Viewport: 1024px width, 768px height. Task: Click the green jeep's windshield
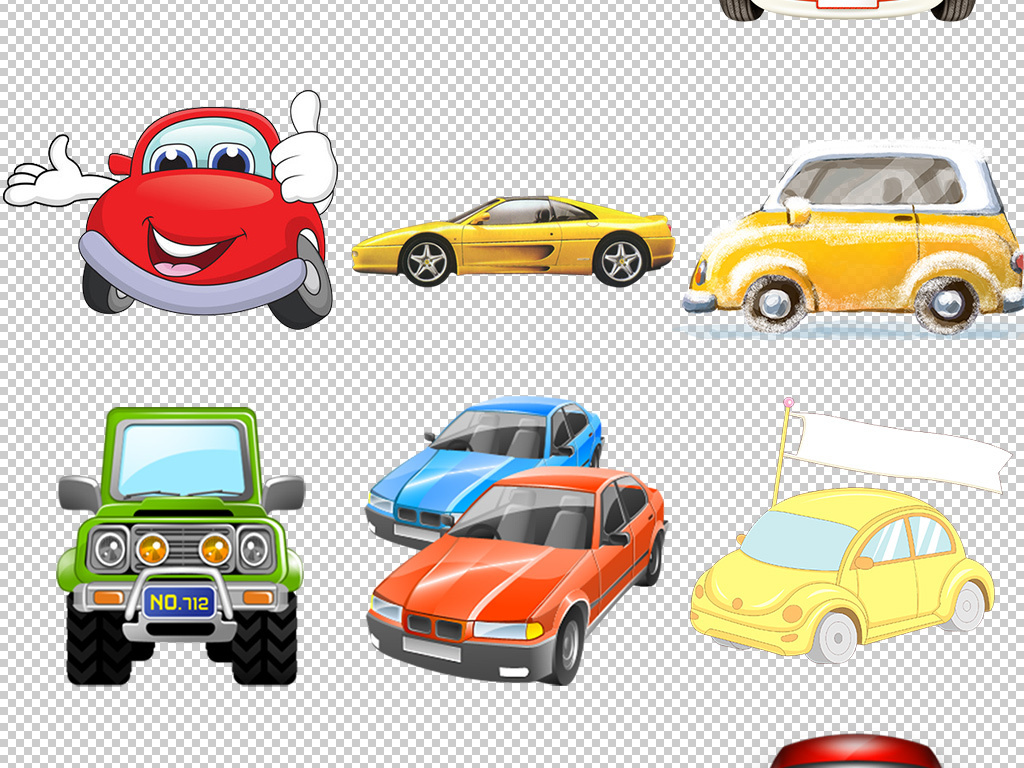point(181,459)
